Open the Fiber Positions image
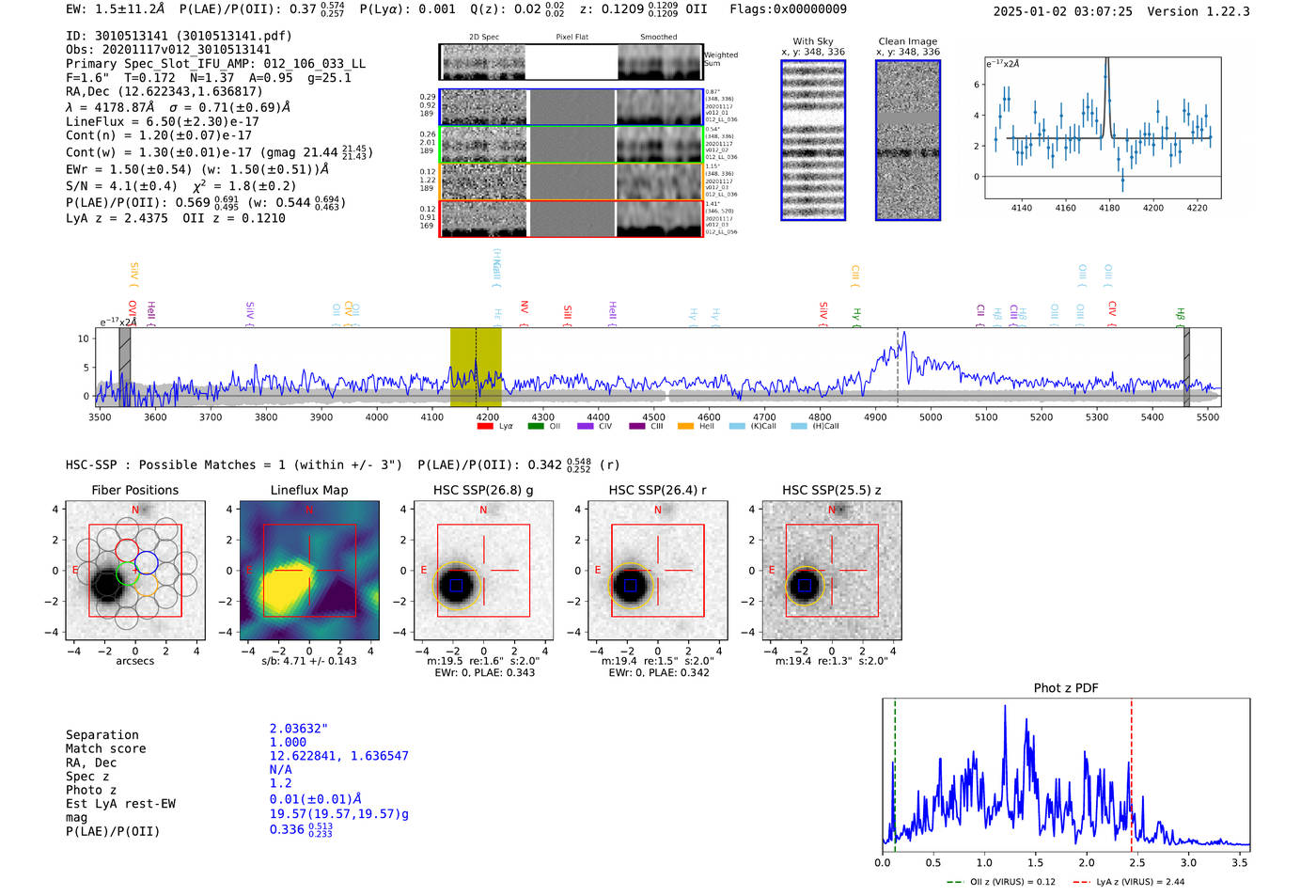 (x=134, y=571)
